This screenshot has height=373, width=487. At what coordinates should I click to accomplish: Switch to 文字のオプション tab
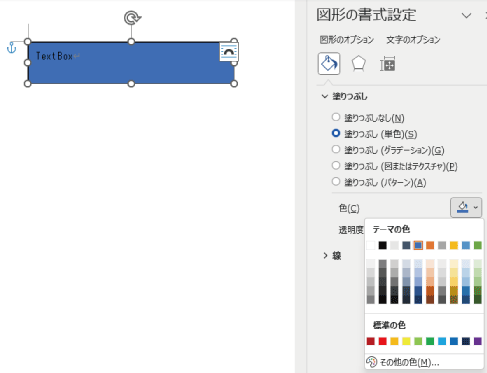pos(413,40)
